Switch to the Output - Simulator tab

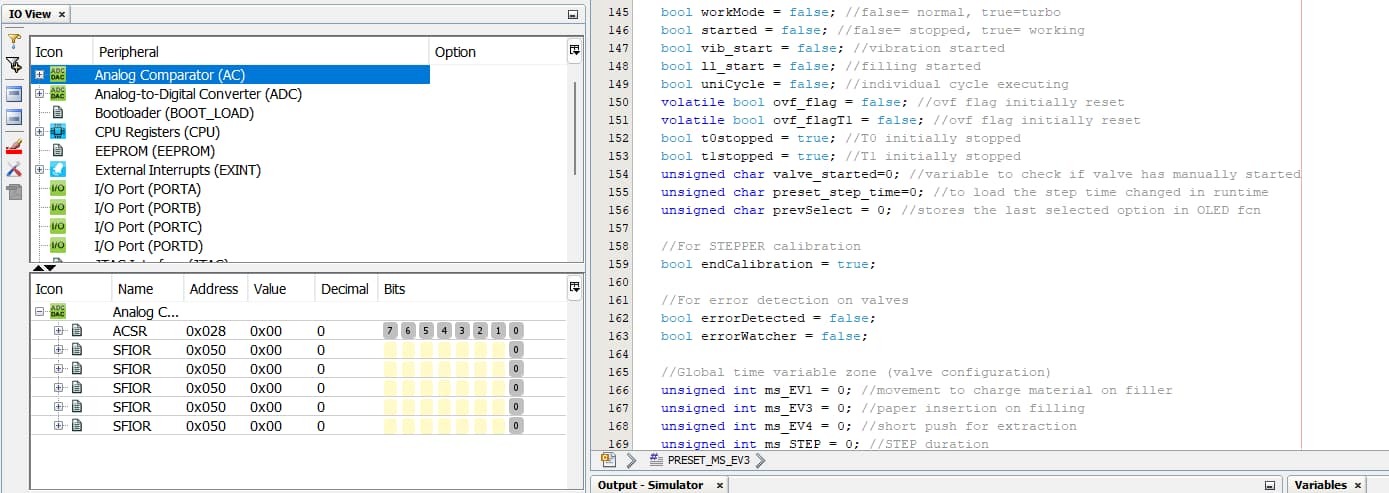(x=650, y=485)
